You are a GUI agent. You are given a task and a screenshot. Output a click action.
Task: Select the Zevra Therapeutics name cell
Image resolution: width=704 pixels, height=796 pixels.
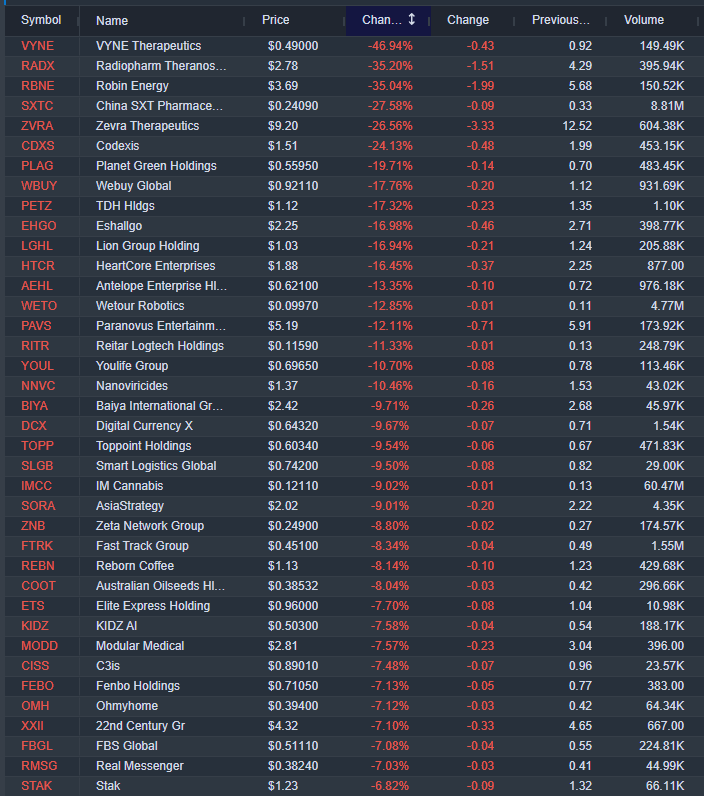point(148,126)
